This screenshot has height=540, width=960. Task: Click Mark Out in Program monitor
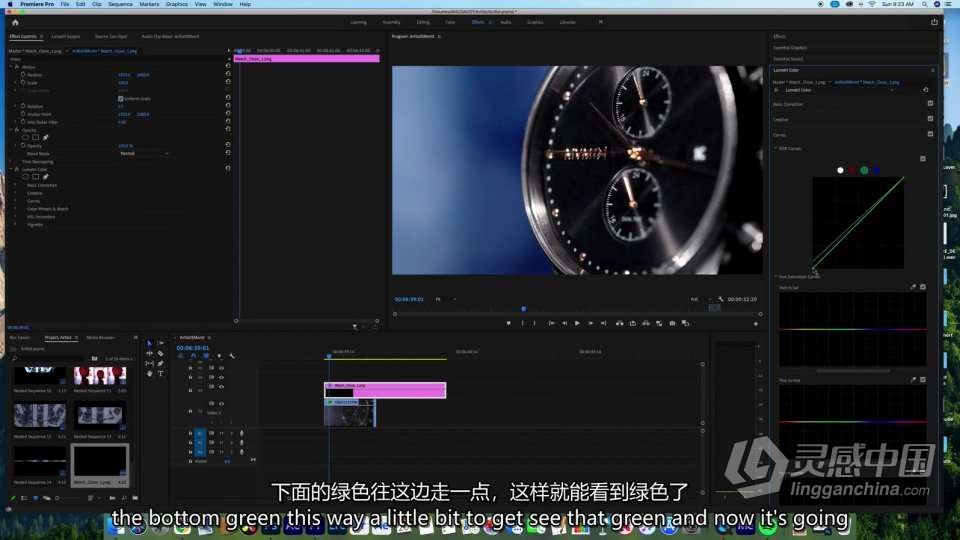(x=534, y=323)
